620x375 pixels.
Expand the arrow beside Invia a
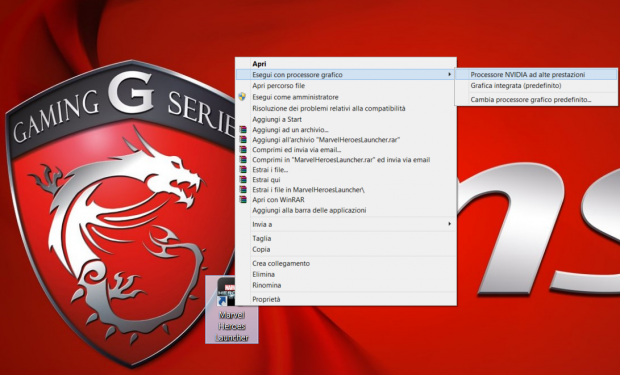click(449, 224)
